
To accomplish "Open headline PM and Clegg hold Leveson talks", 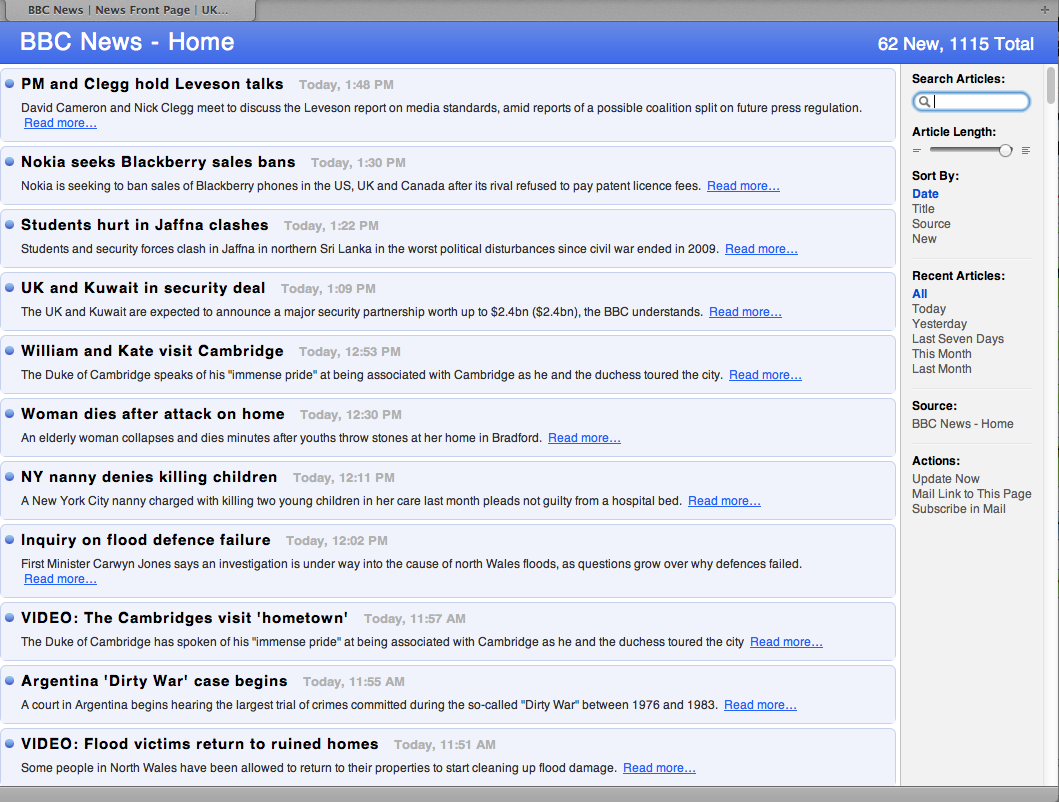I will pyautogui.click(x=152, y=84).
